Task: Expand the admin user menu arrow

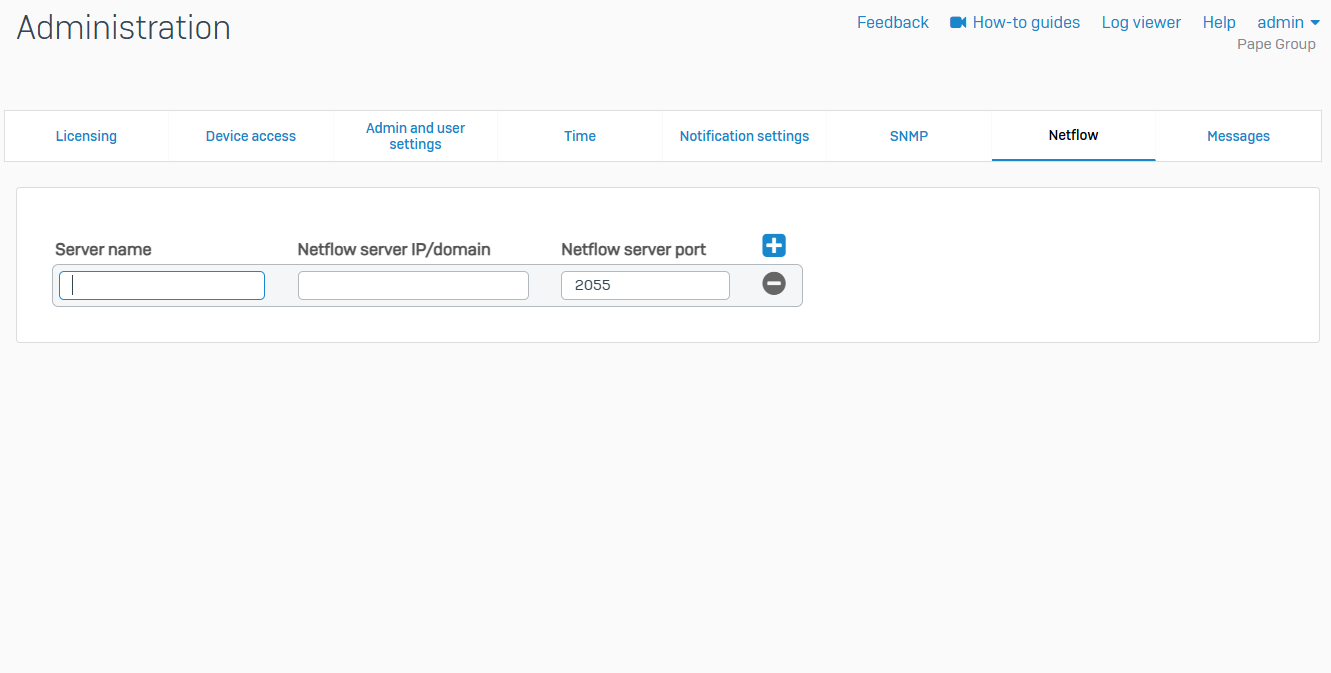Action: pyautogui.click(x=1315, y=22)
